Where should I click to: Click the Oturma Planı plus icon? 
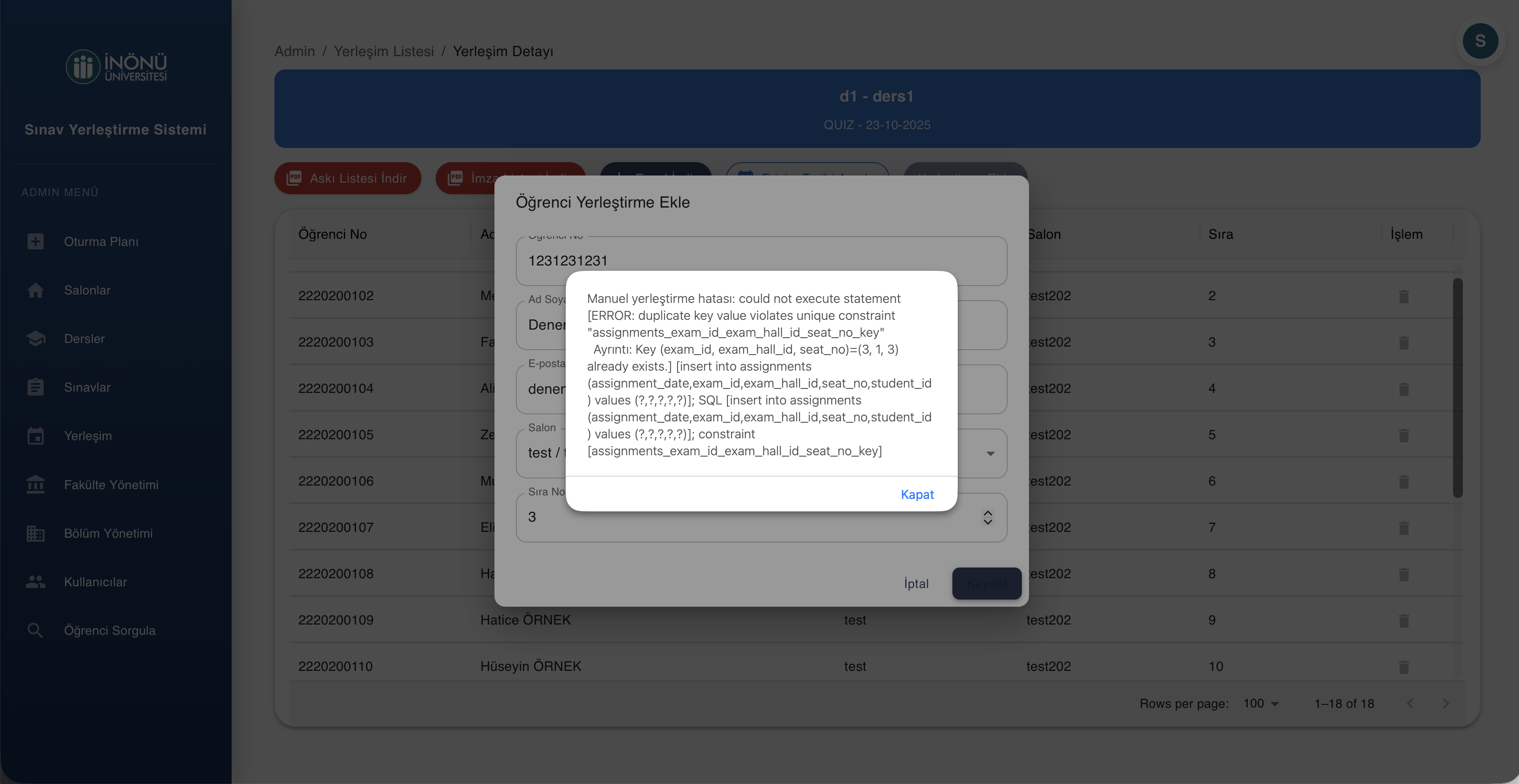click(35, 242)
